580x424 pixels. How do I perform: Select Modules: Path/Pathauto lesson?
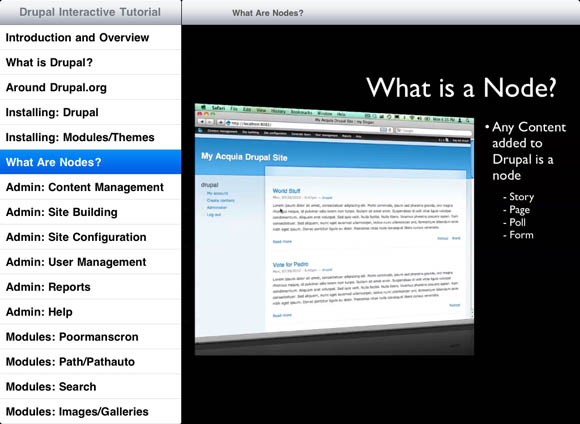(90, 362)
